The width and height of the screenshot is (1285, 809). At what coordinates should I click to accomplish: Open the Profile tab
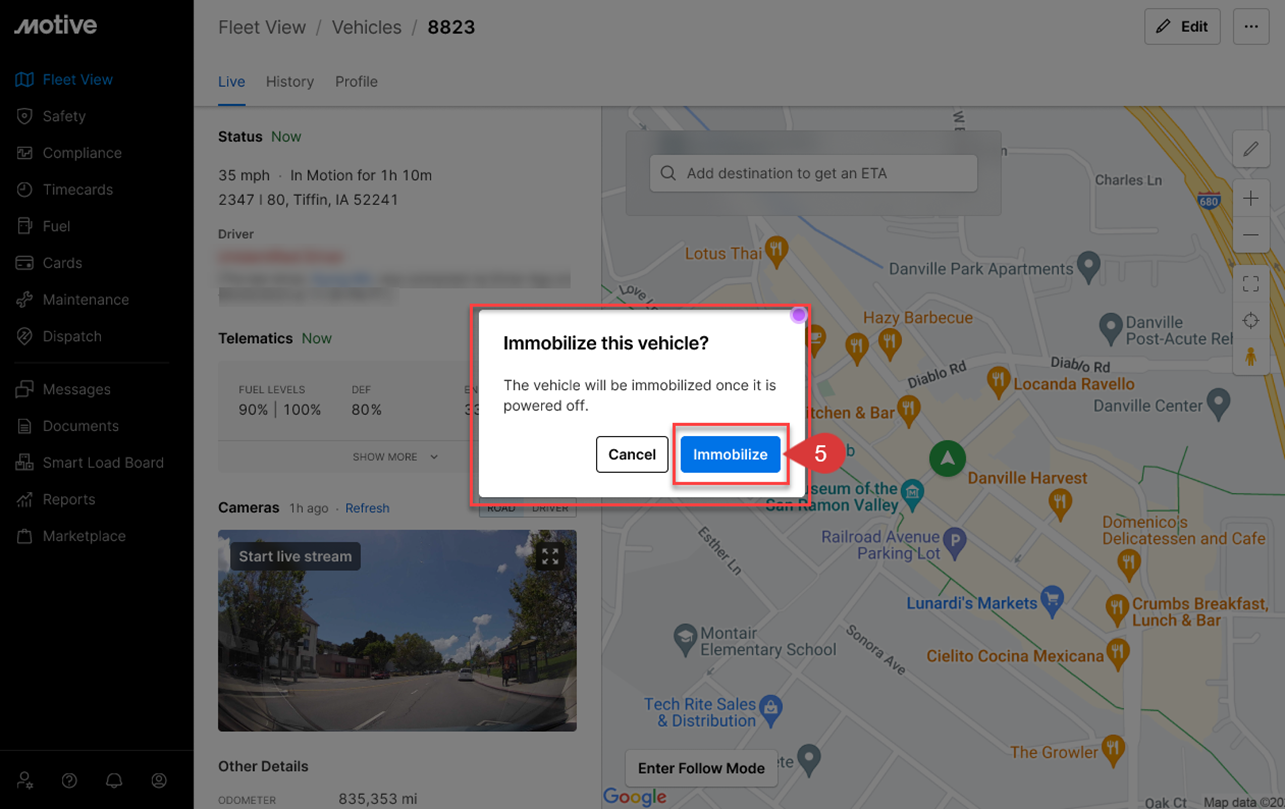[356, 82]
